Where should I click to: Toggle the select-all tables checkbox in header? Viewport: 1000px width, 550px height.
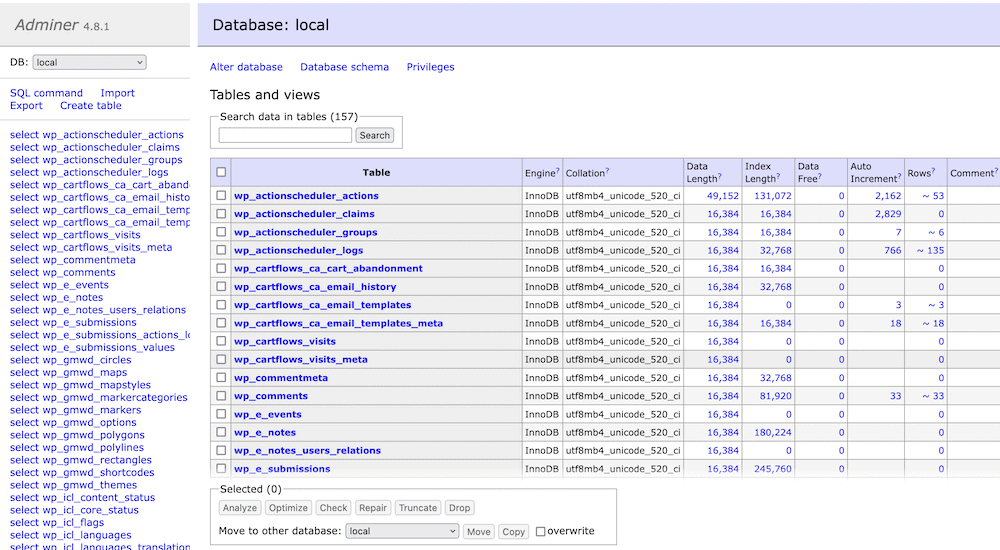221,172
